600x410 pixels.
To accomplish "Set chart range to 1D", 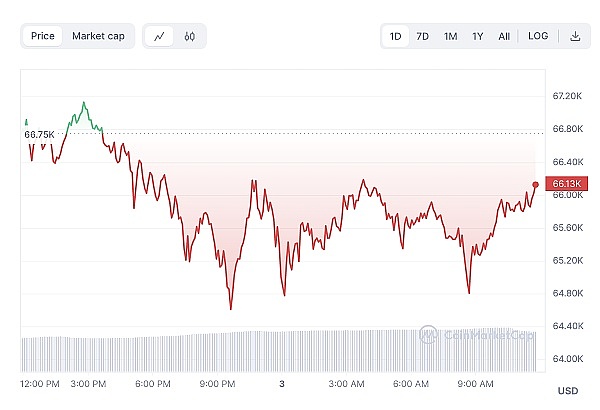I will click(x=395, y=36).
